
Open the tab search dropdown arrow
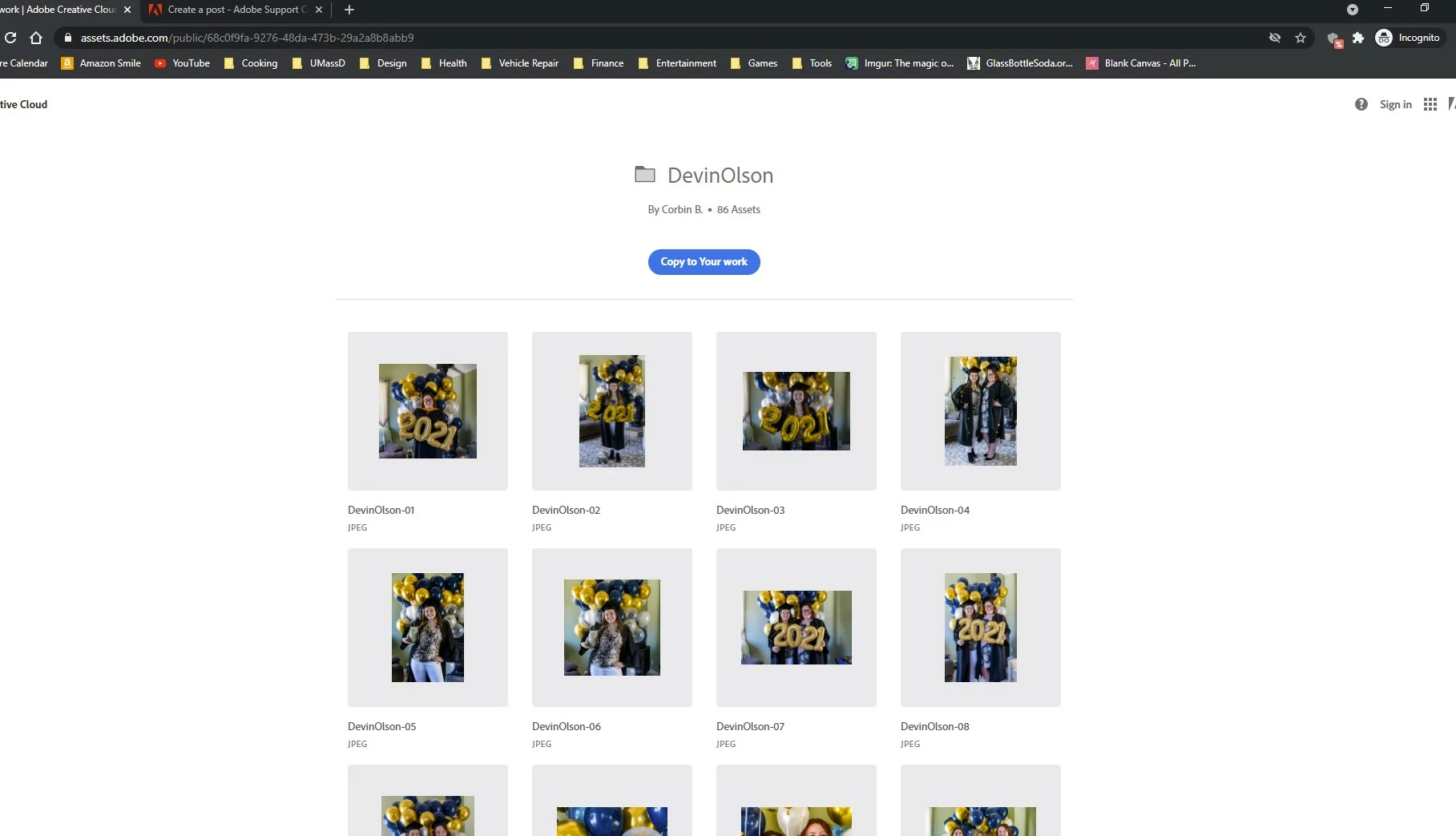pos(1353,10)
